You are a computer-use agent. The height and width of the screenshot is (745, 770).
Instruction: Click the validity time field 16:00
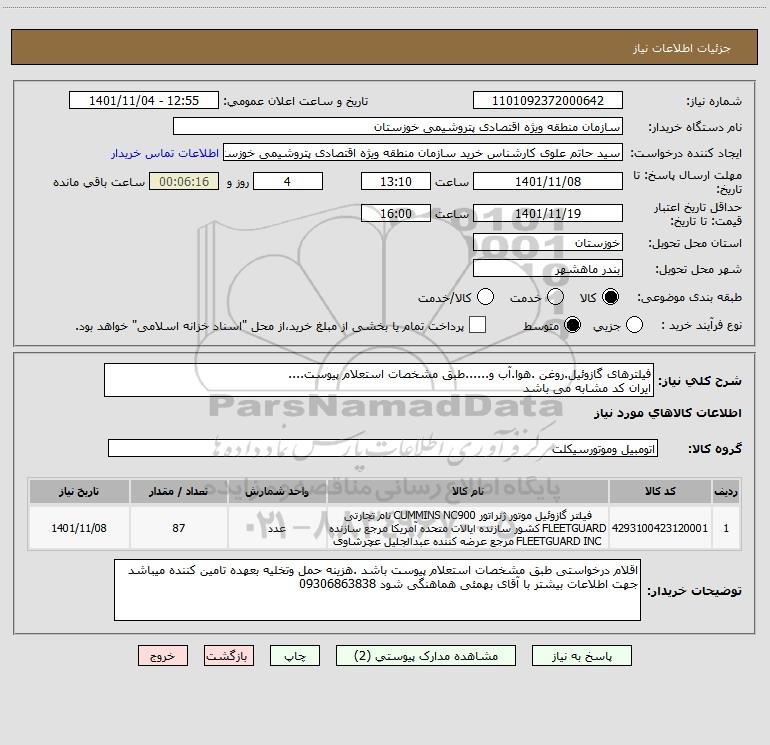[x=396, y=214]
